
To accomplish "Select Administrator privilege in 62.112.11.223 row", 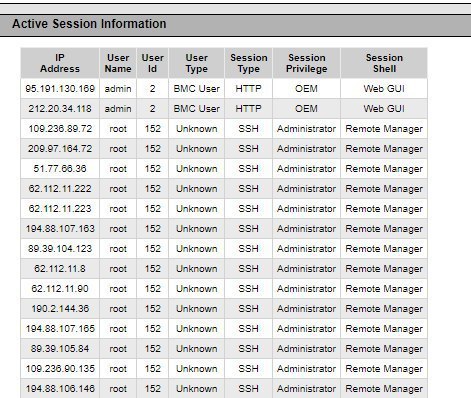I will click(306, 209).
